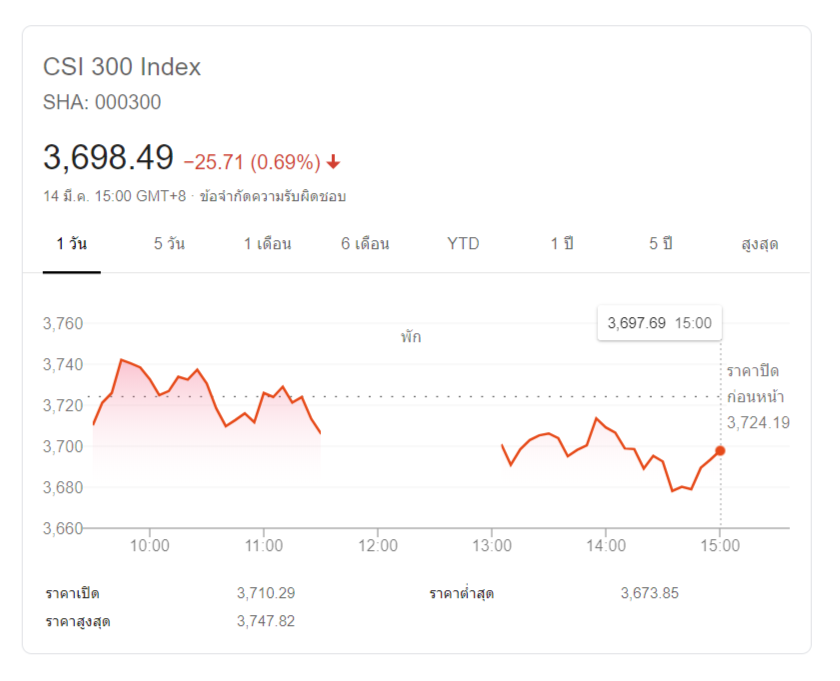
Task: Select the 5 ปี range tab
Action: [660, 244]
